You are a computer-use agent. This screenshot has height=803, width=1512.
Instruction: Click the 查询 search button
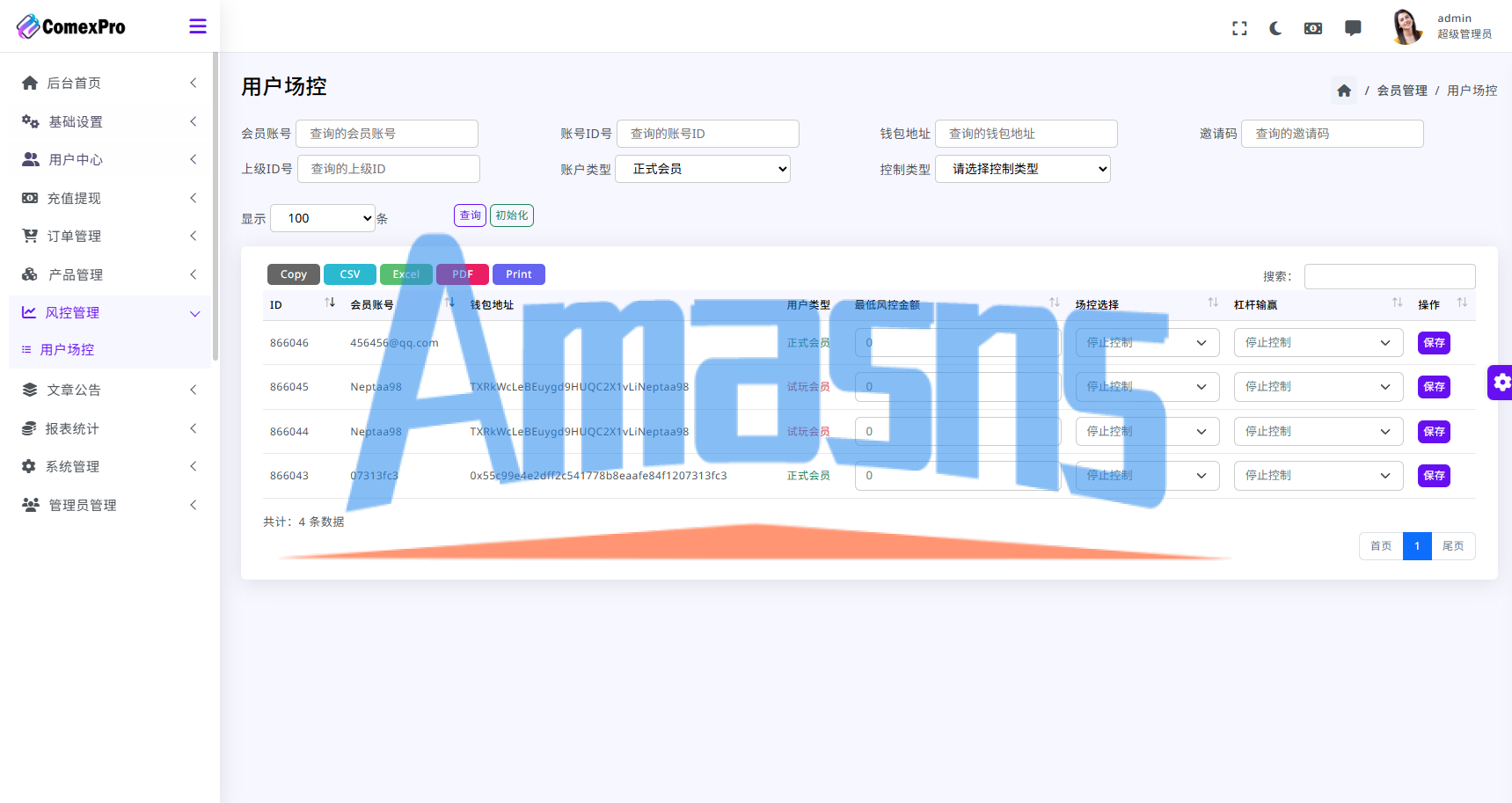click(470, 215)
